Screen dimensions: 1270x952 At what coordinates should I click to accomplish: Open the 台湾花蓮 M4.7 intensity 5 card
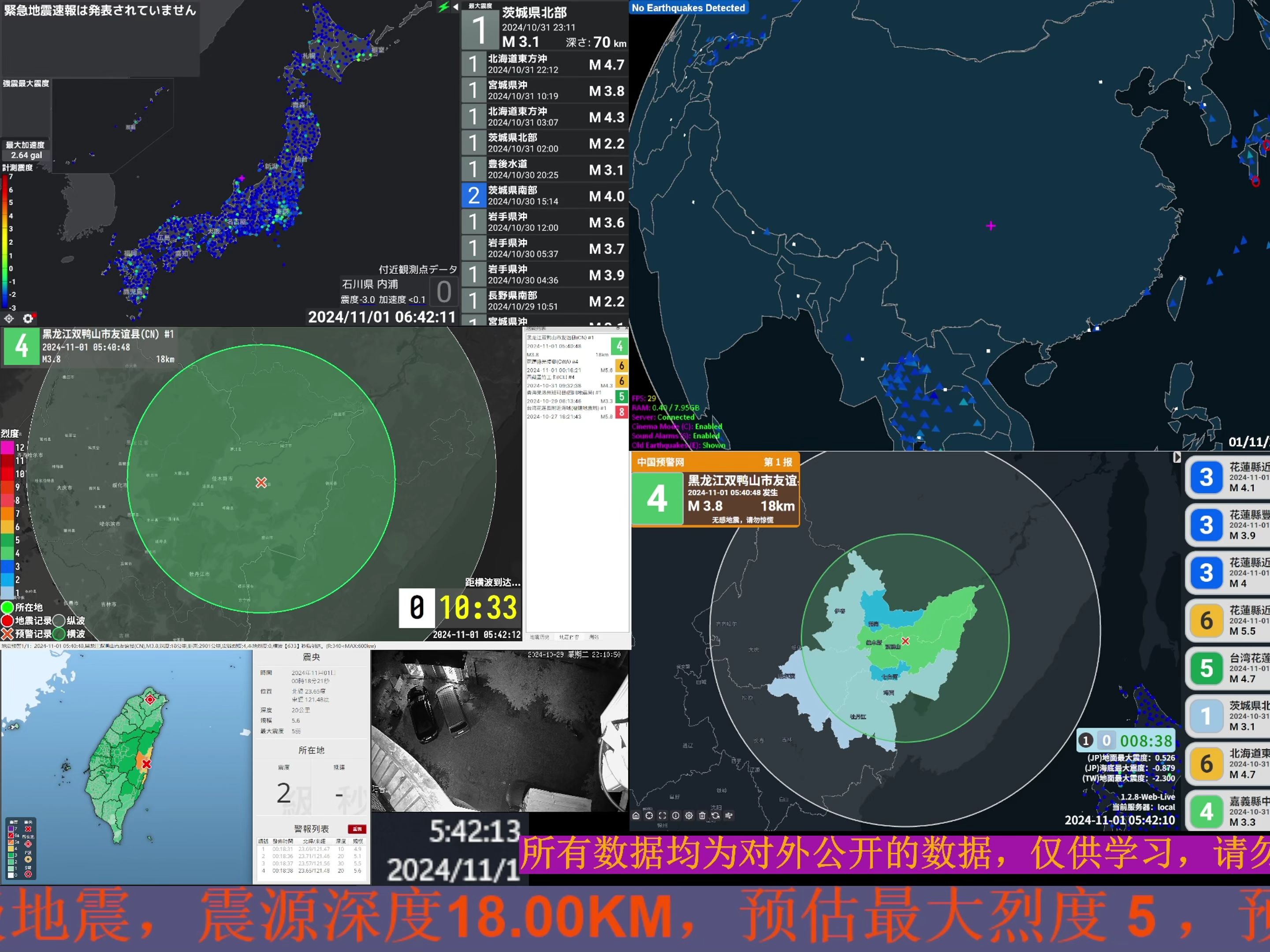pyautogui.click(x=1228, y=668)
